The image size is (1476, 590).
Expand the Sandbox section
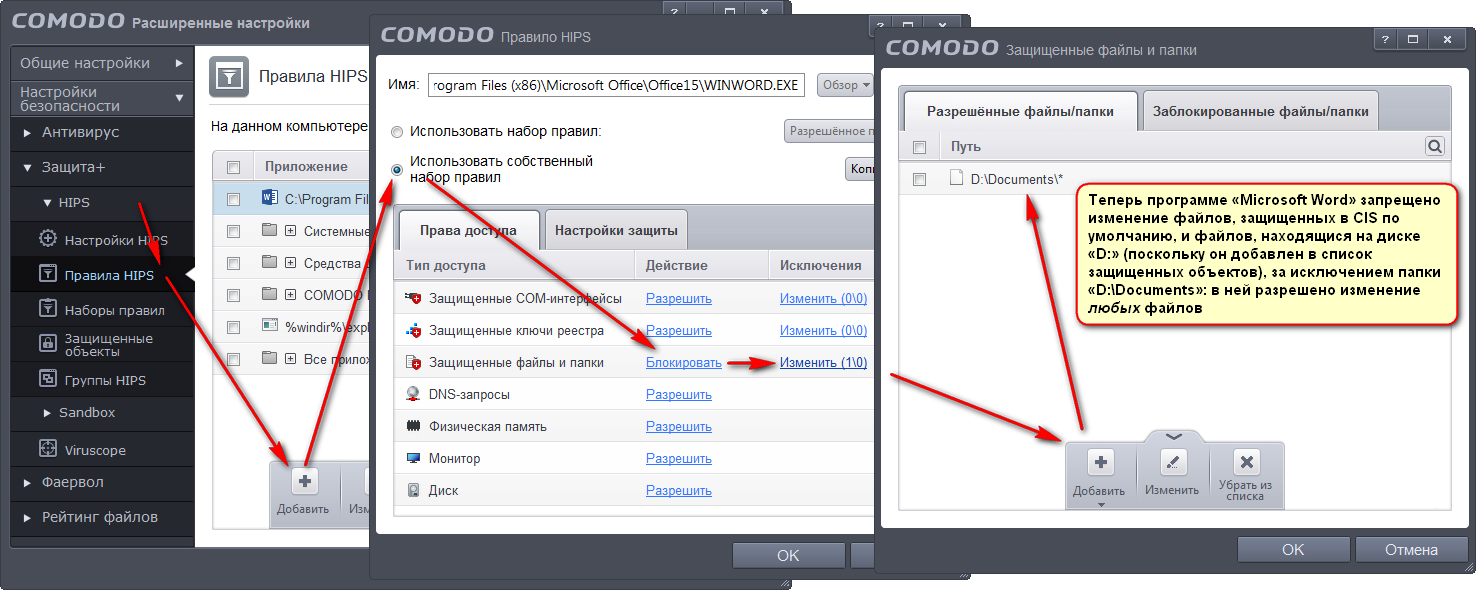click(x=102, y=412)
